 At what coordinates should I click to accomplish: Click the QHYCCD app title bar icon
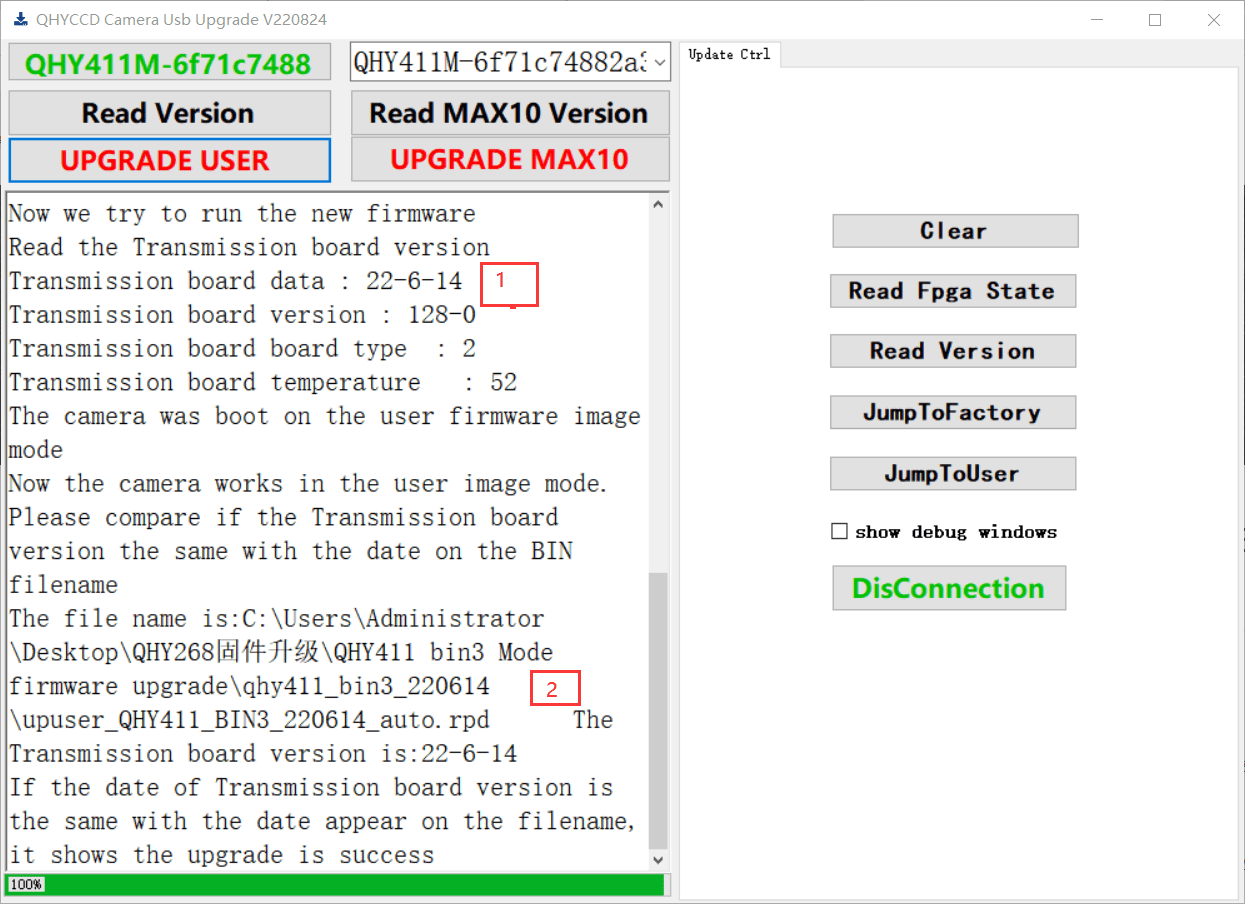pos(20,19)
